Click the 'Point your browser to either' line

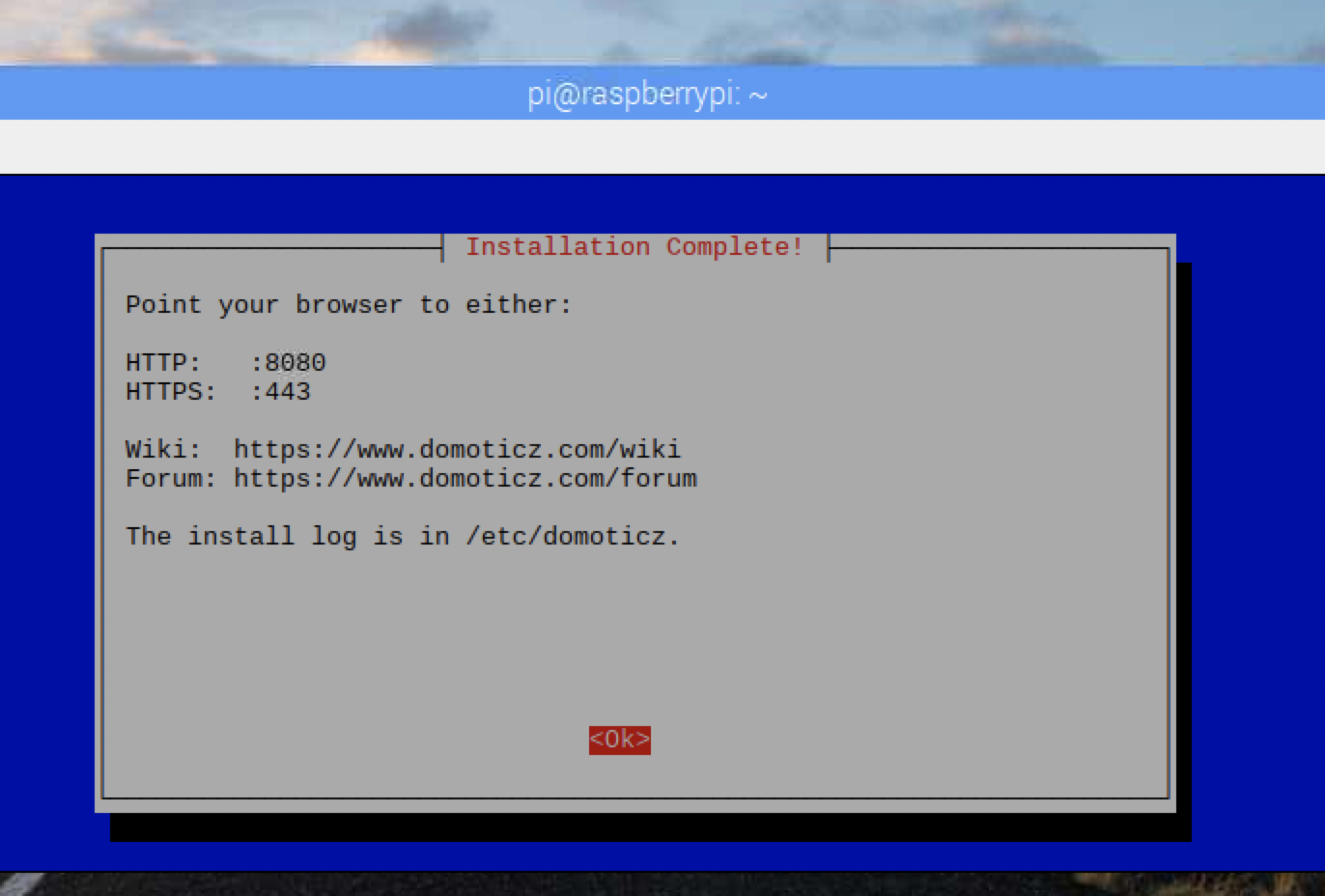349,305
